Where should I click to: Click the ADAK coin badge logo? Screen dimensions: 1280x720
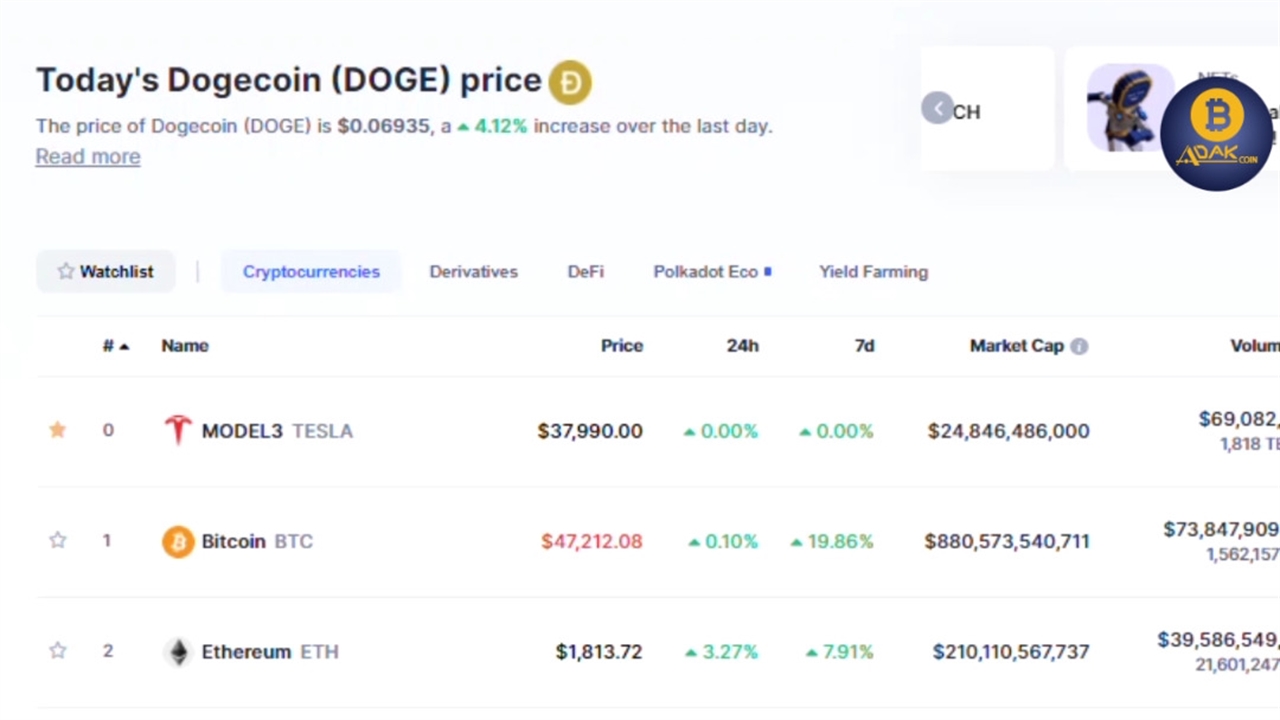click(1216, 133)
